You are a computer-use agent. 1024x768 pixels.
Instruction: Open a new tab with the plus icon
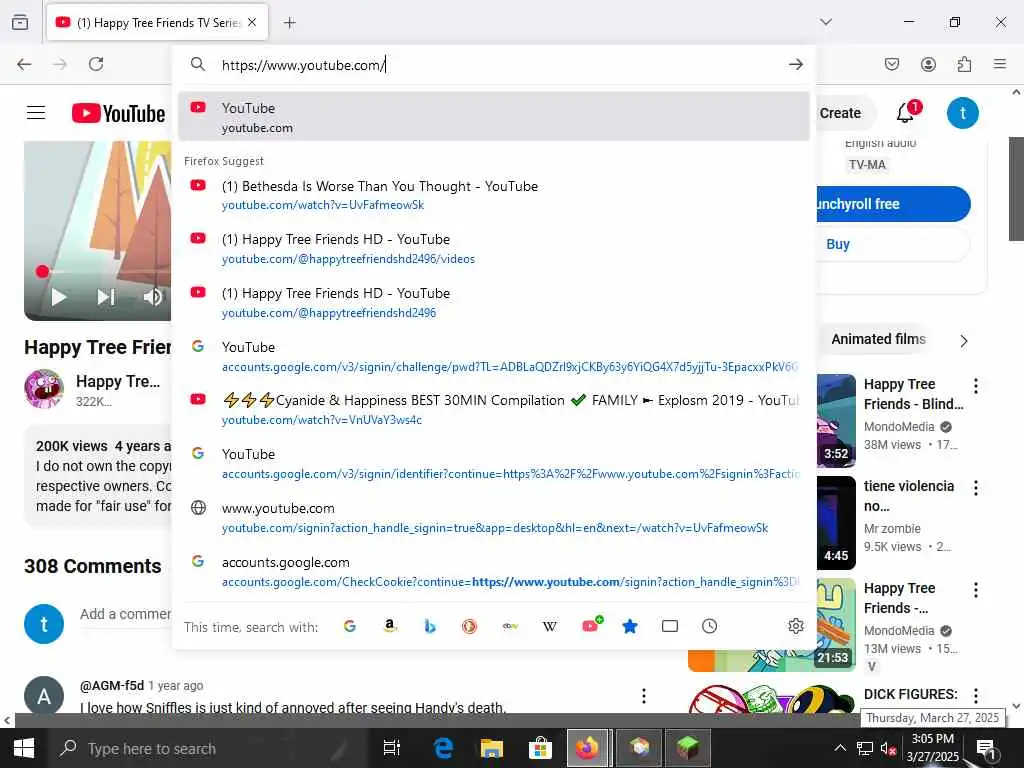pos(289,23)
